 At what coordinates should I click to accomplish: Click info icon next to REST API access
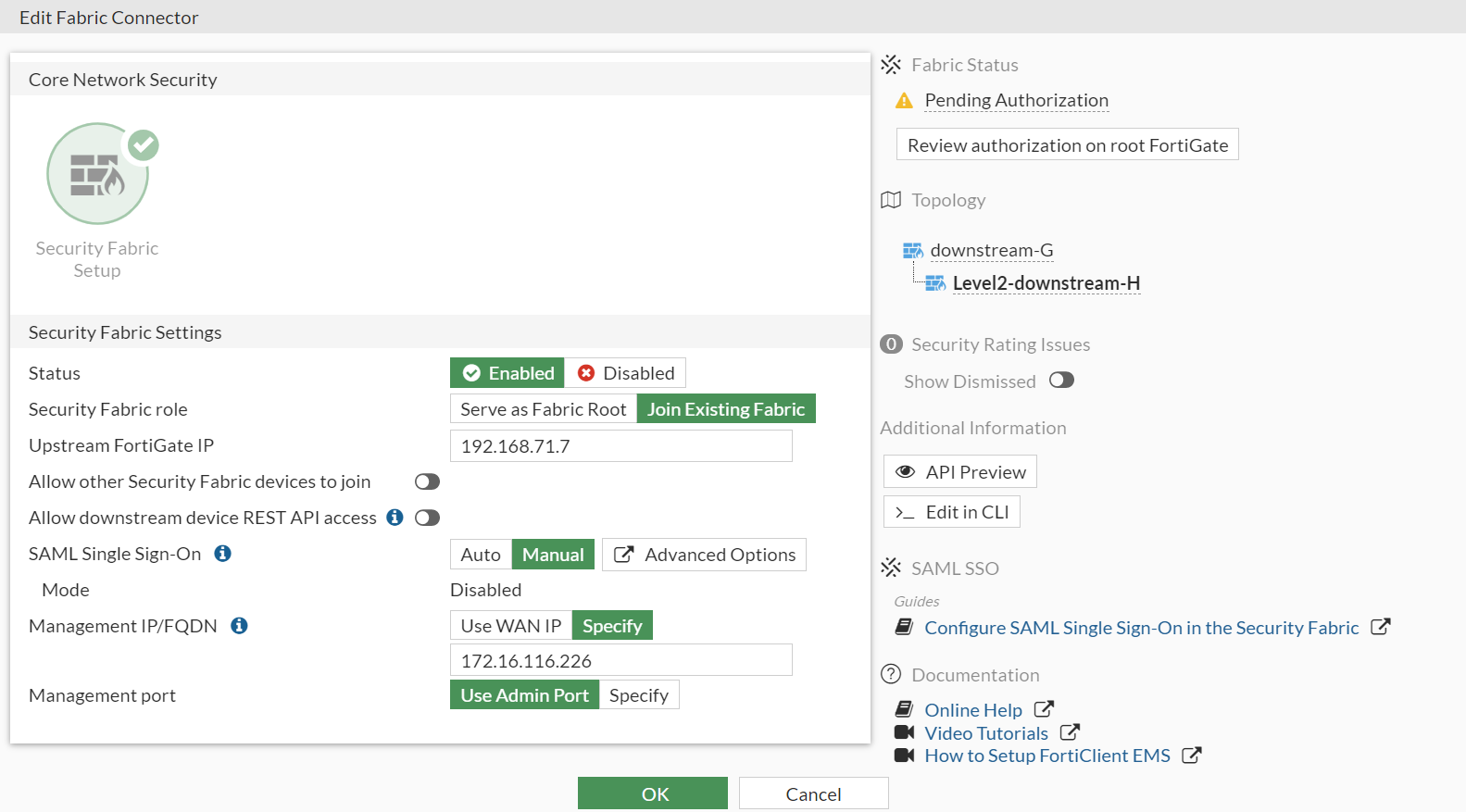tap(395, 518)
